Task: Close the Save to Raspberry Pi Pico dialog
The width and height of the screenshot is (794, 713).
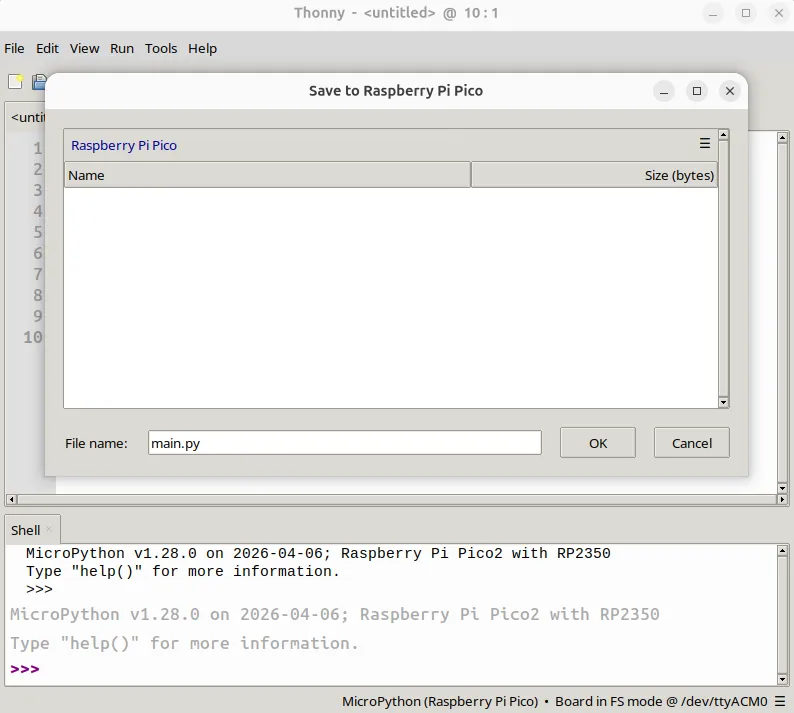Action: (x=730, y=91)
